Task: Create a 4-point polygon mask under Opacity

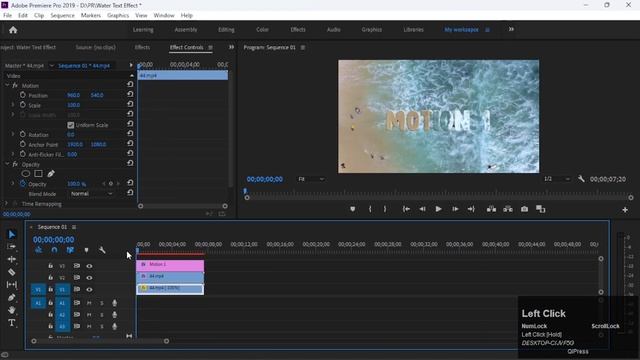Action: [38, 173]
